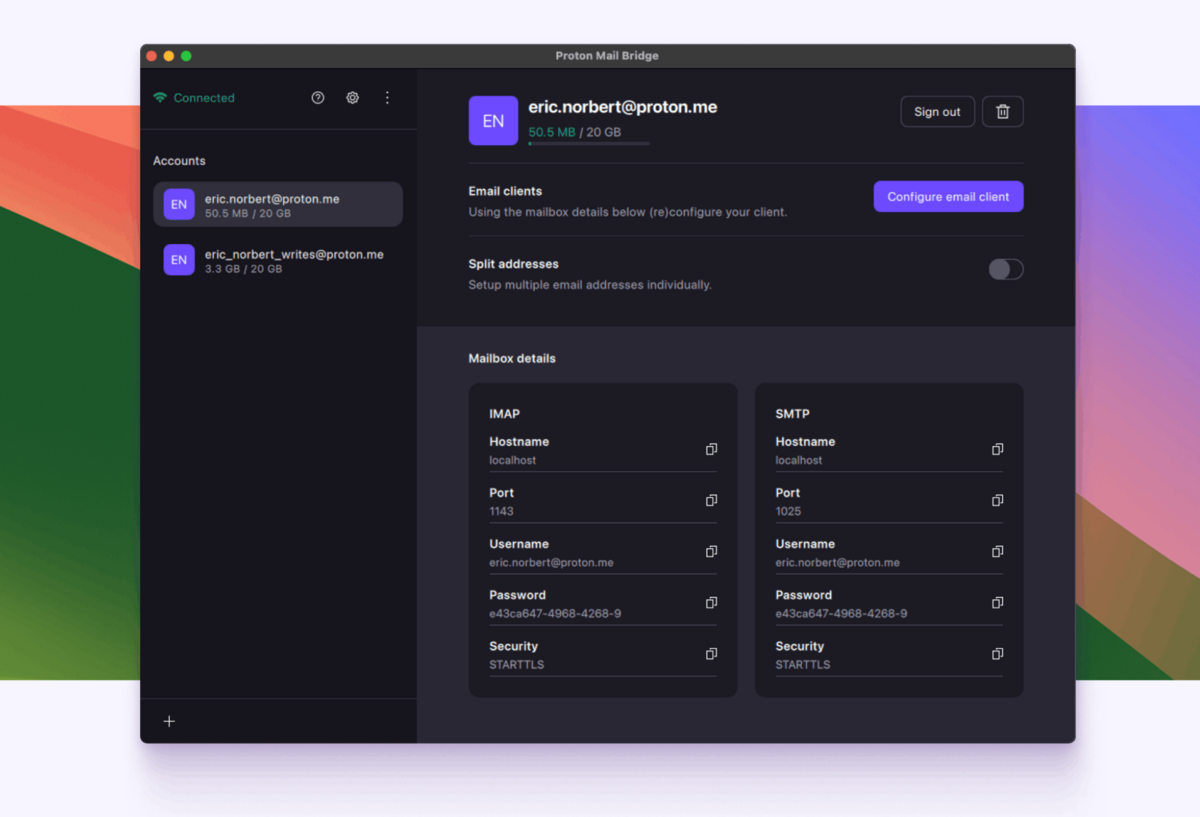This screenshot has width=1200, height=817.
Task: Click the SMTP username value eric.norbert@proton.me
Action: click(x=838, y=562)
